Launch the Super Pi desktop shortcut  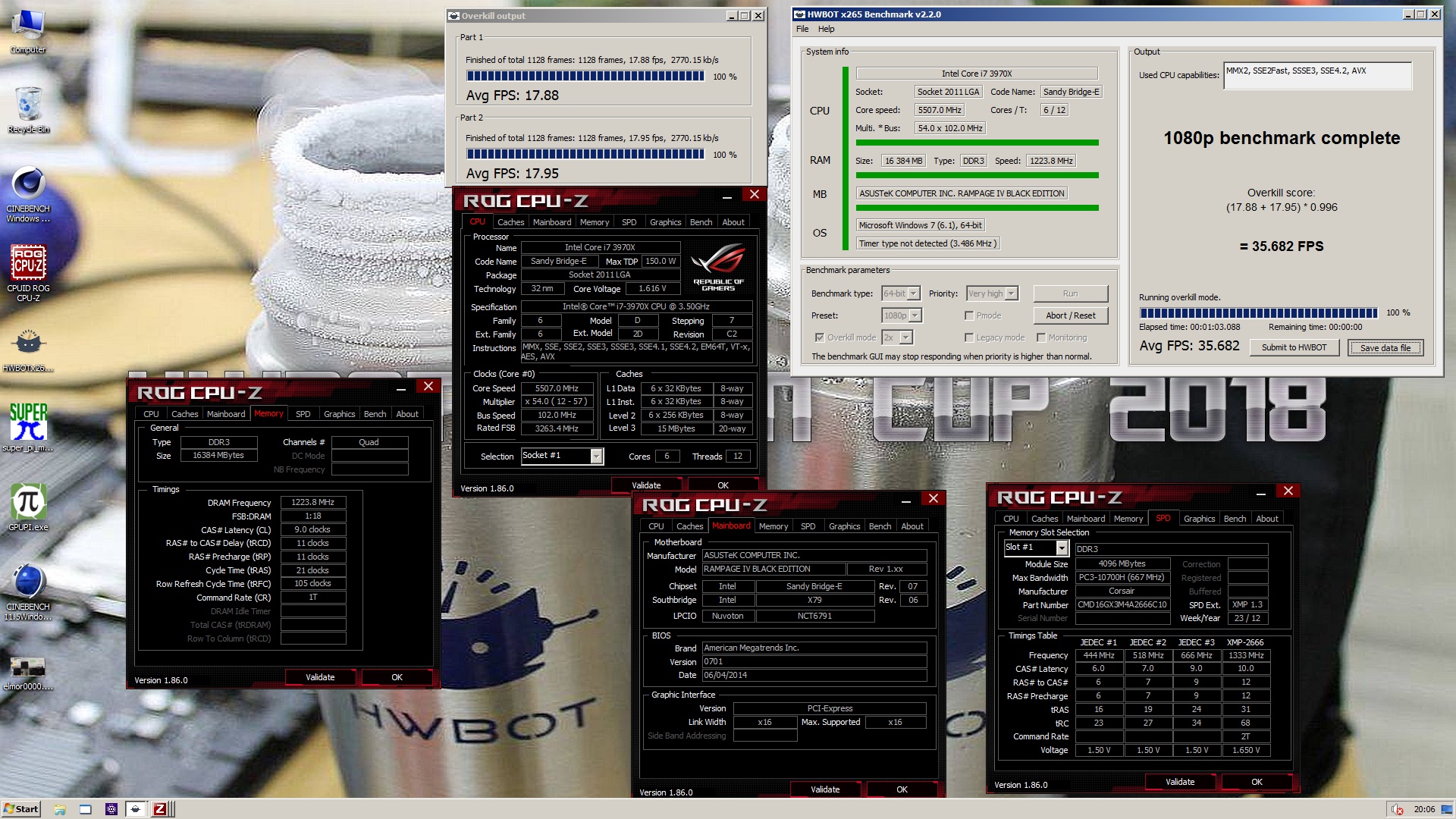[x=28, y=428]
